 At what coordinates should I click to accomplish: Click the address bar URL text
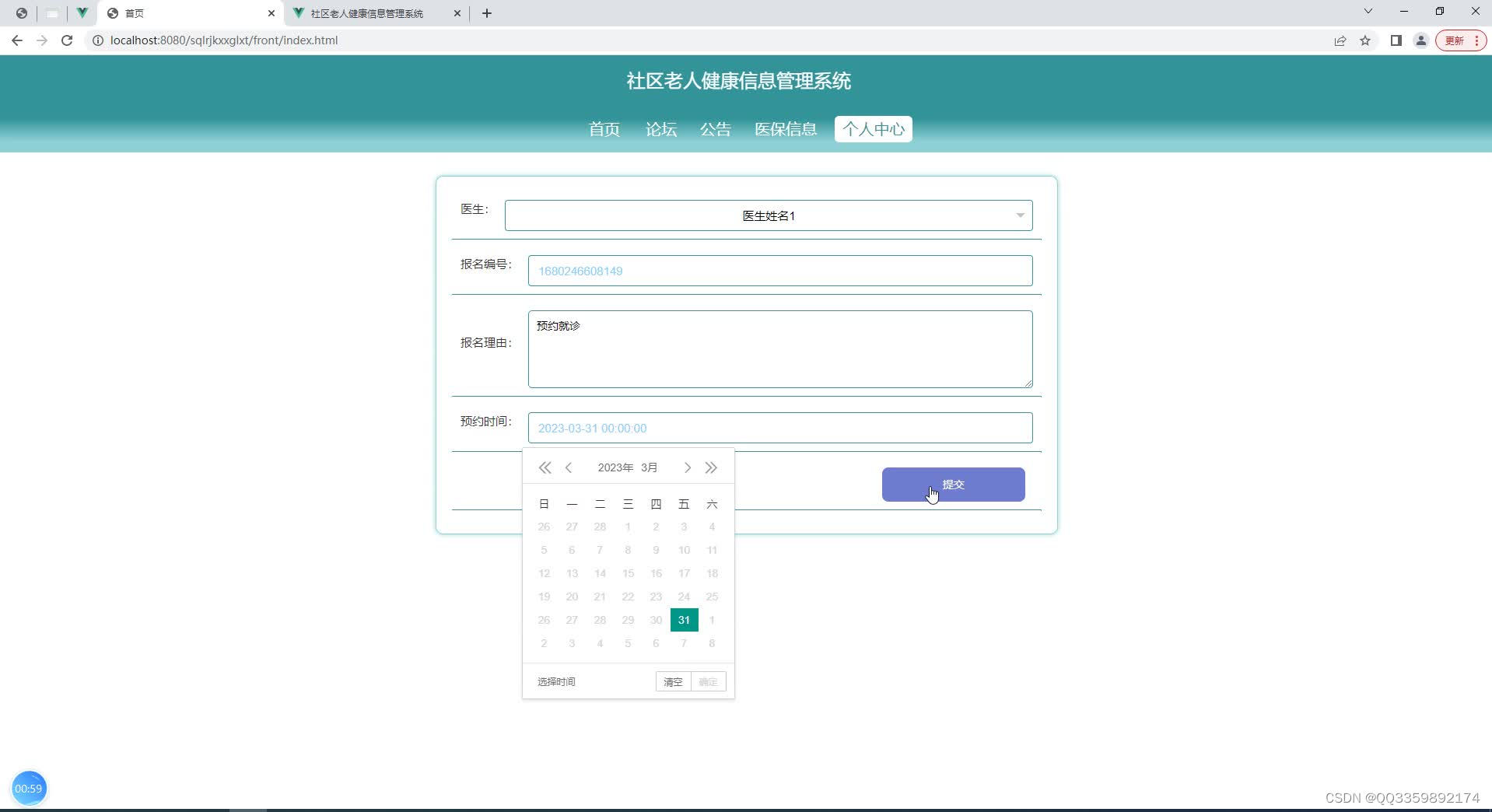[224, 40]
